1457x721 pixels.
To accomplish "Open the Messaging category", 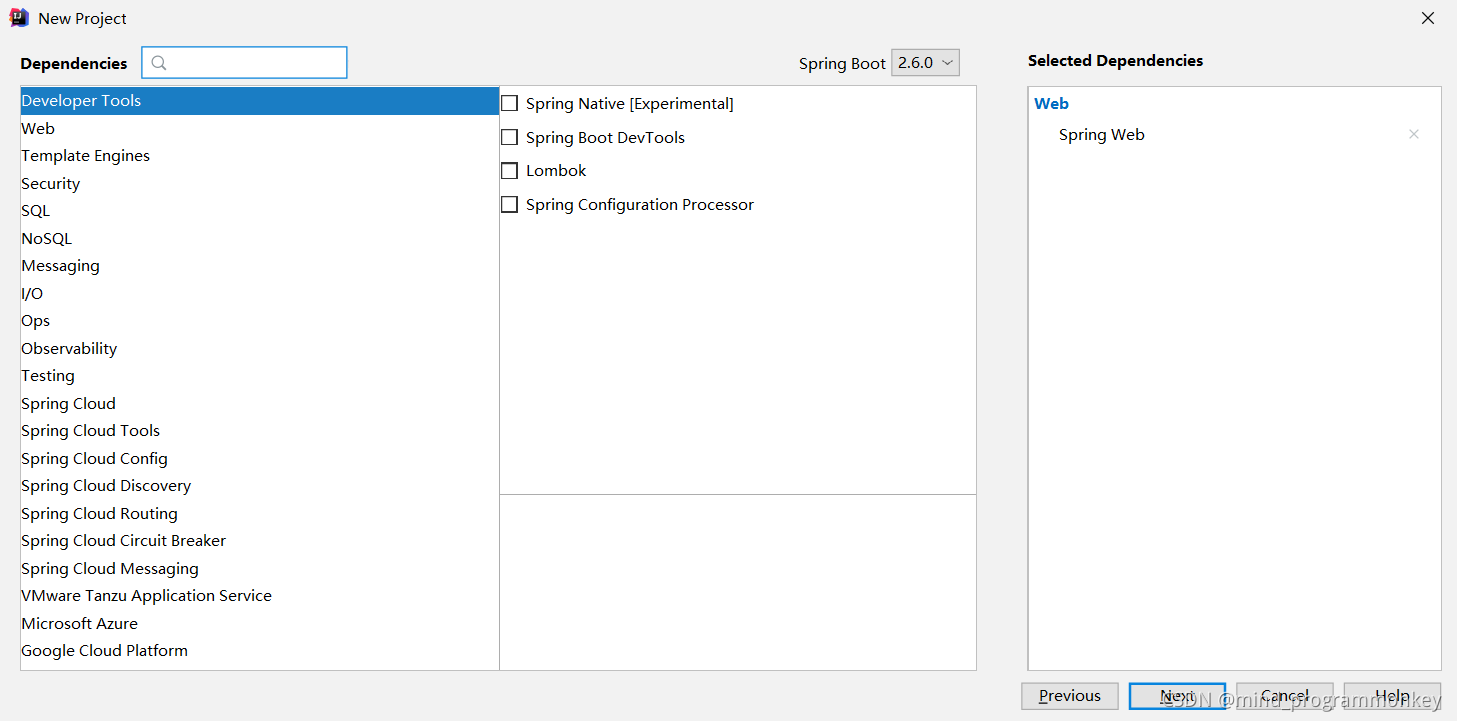I will (260, 266).
